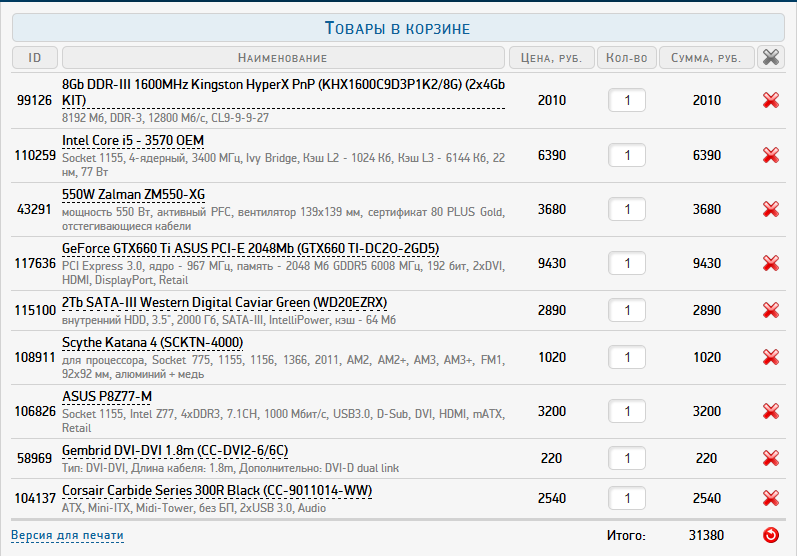Click the Кол-во column header
Image resolution: width=799 pixels, height=556 pixels.
coord(627,58)
